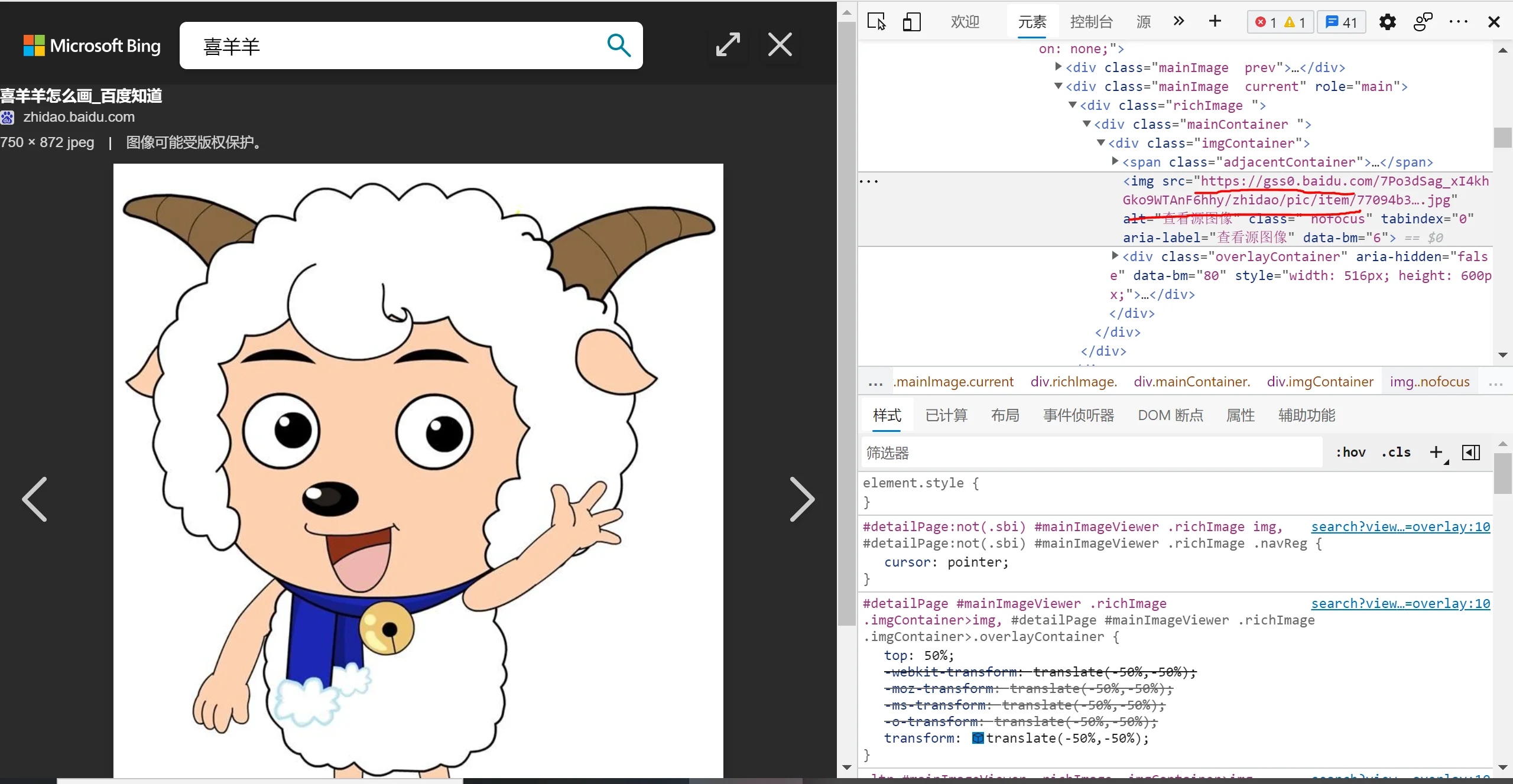The width and height of the screenshot is (1513, 784).
Task: Activate the inspect element picker tool
Action: tap(876, 22)
